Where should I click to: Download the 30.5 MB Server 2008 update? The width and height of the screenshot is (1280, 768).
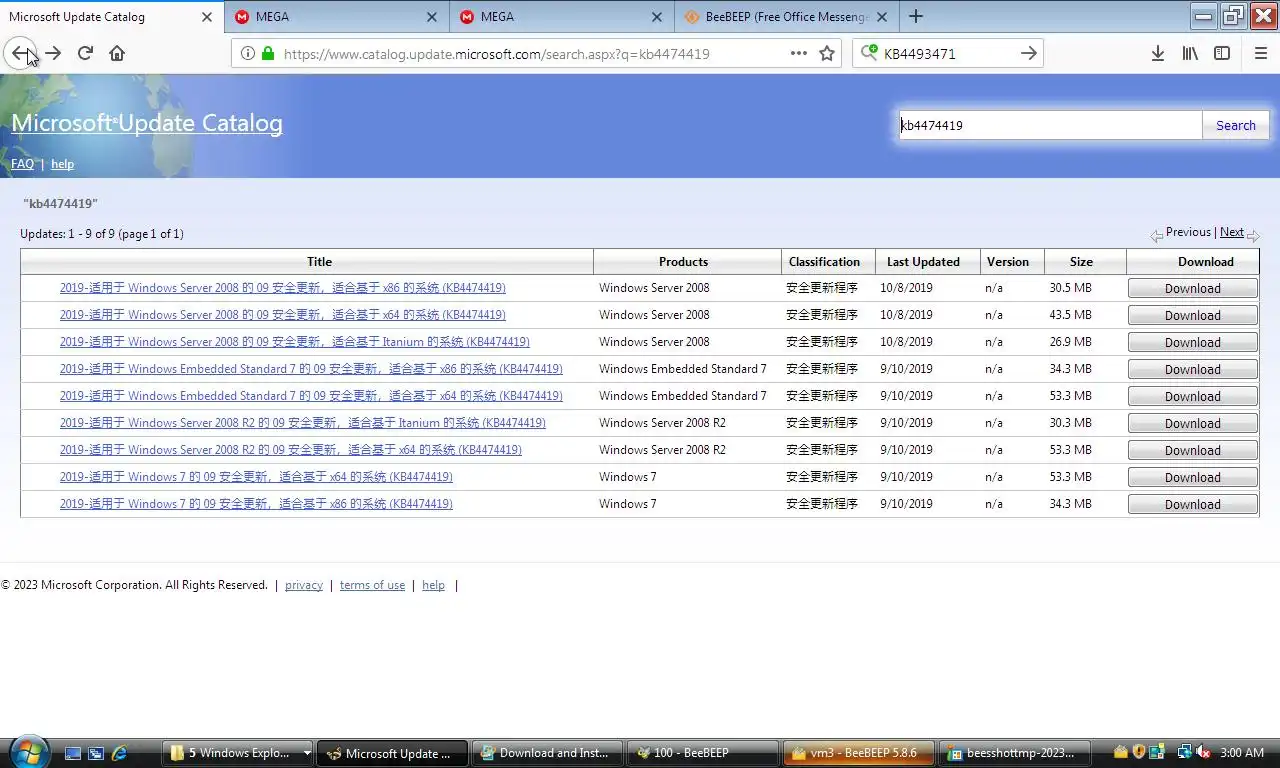point(1192,288)
